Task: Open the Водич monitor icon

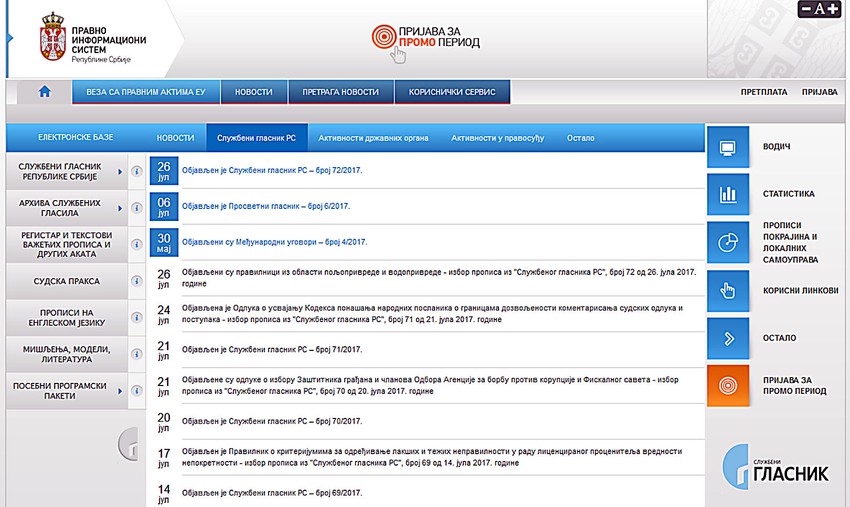Action: (x=728, y=147)
